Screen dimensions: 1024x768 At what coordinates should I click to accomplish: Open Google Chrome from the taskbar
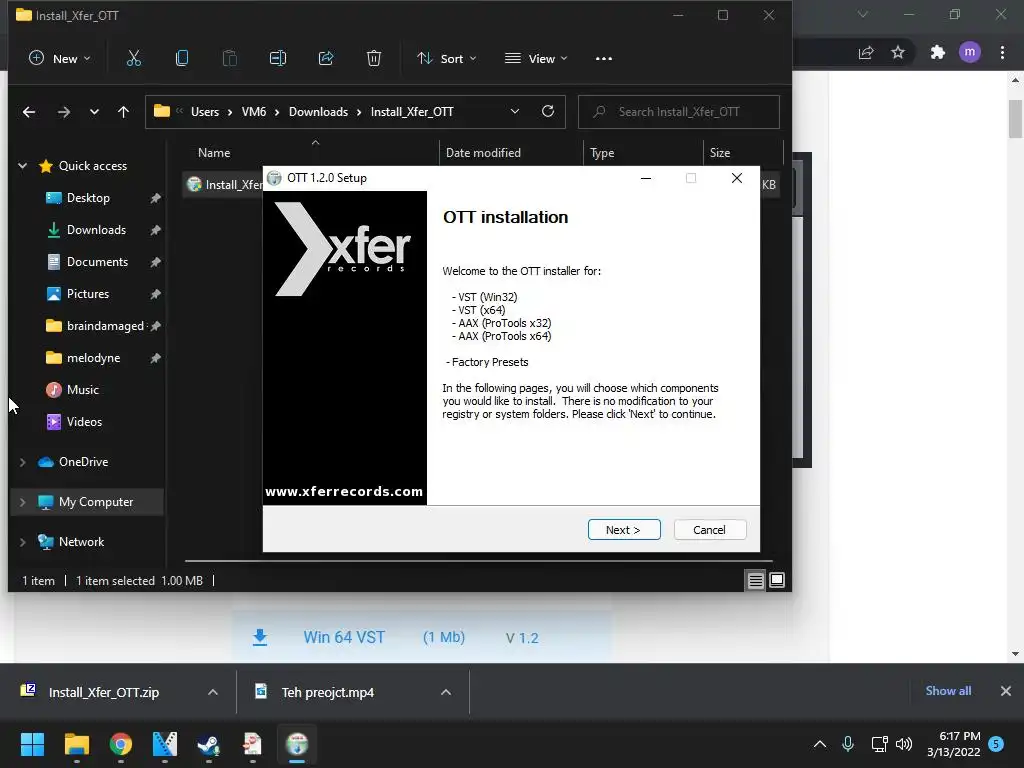pyautogui.click(x=121, y=744)
